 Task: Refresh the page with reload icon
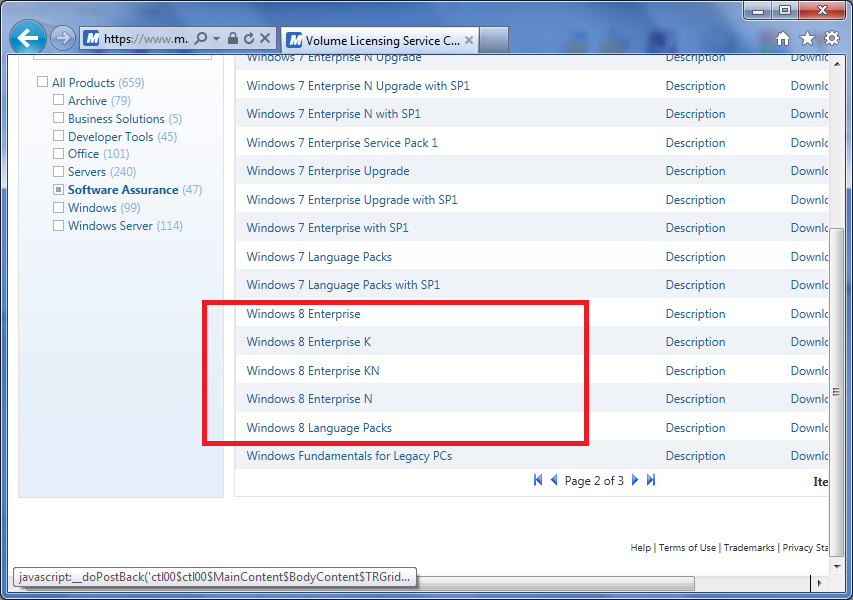pyautogui.click(x=249, y=38)
